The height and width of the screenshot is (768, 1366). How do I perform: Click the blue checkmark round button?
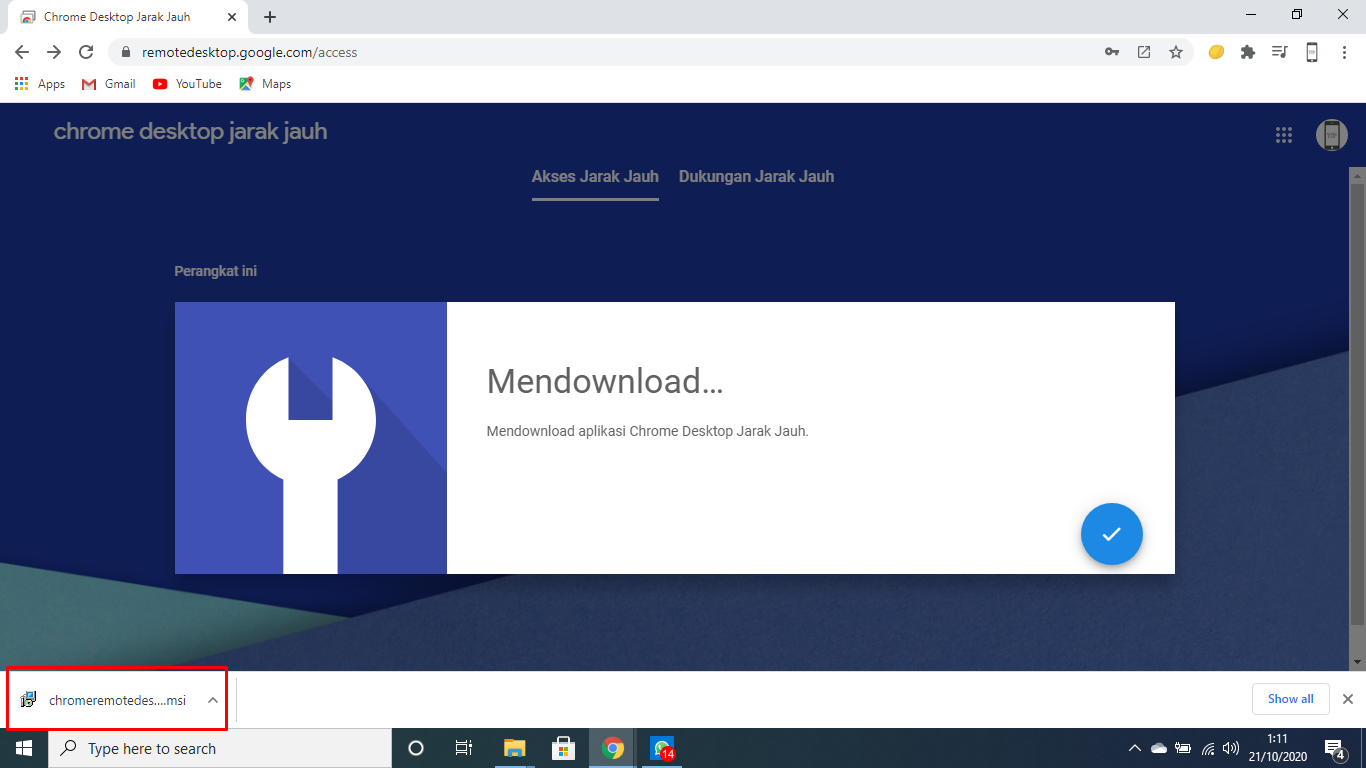click(x=1111, y=534)
